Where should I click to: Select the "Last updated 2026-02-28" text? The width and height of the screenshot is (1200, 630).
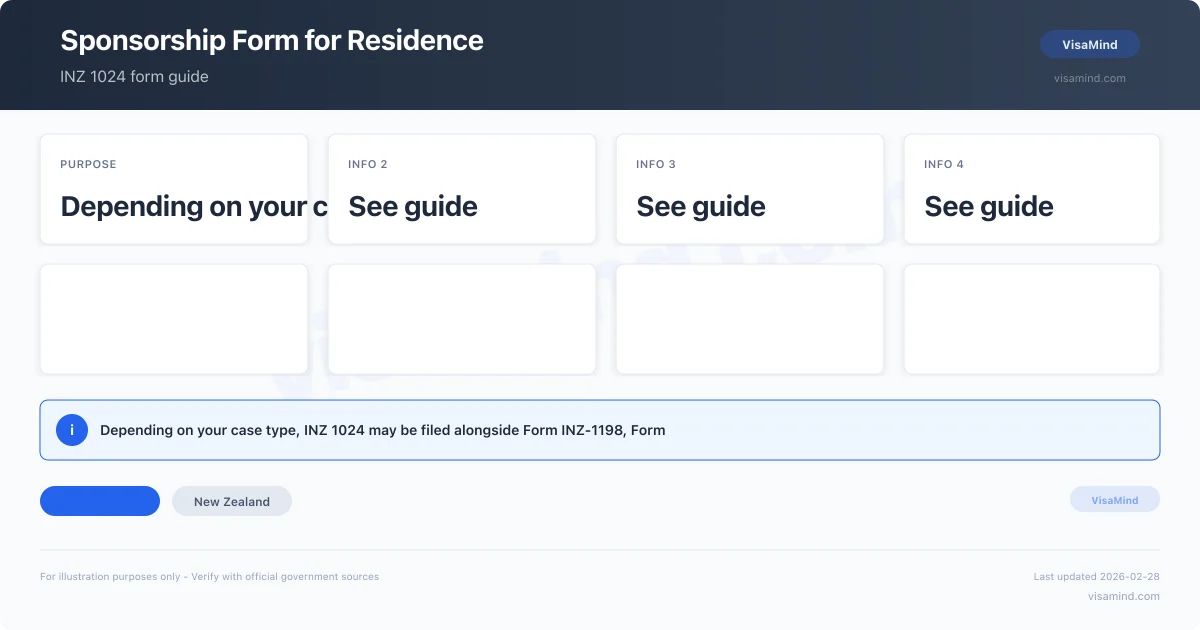1097,576
